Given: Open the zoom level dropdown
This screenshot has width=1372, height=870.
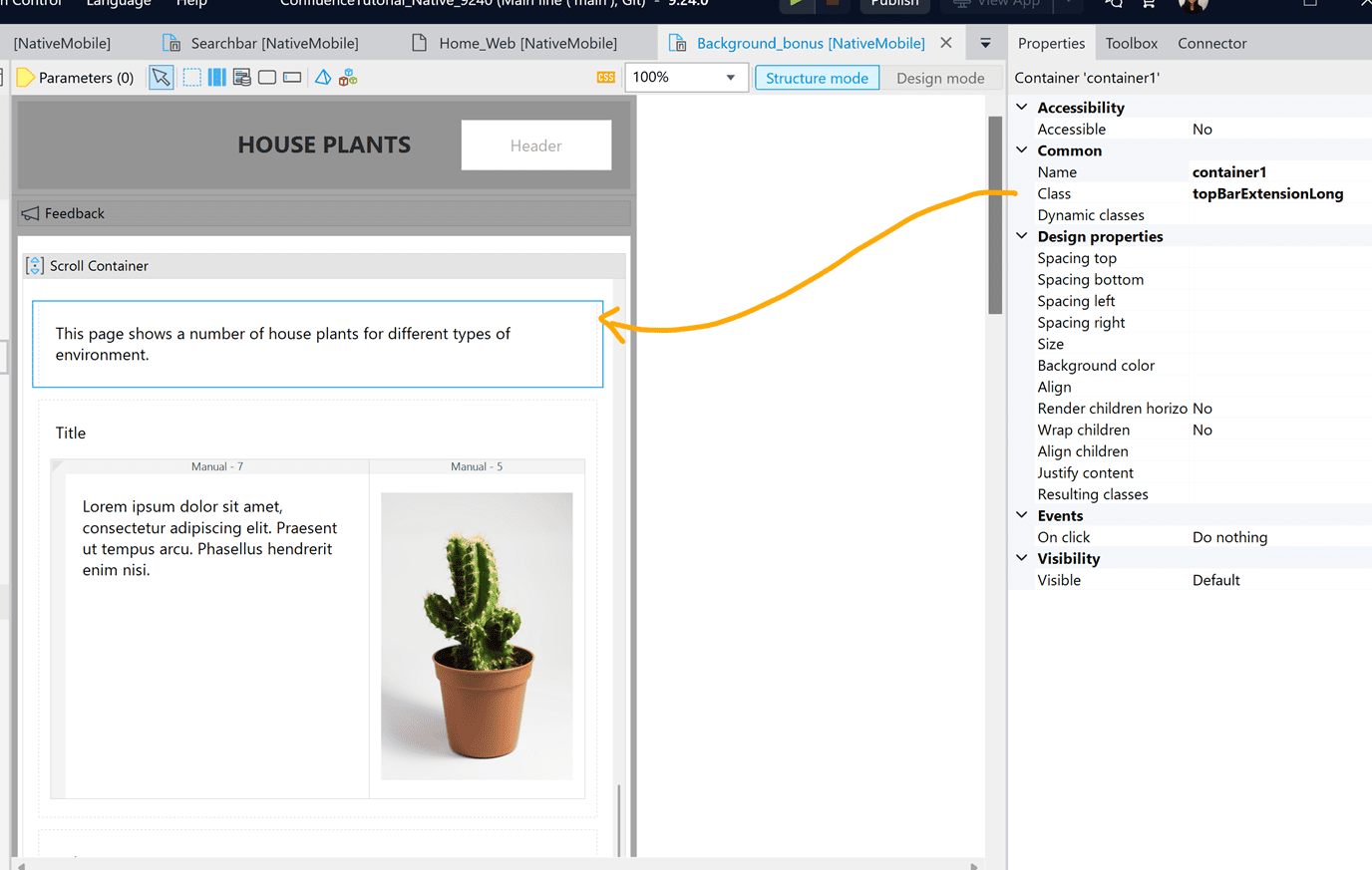Looking at the screenshot, I should (x=731, y=77).
